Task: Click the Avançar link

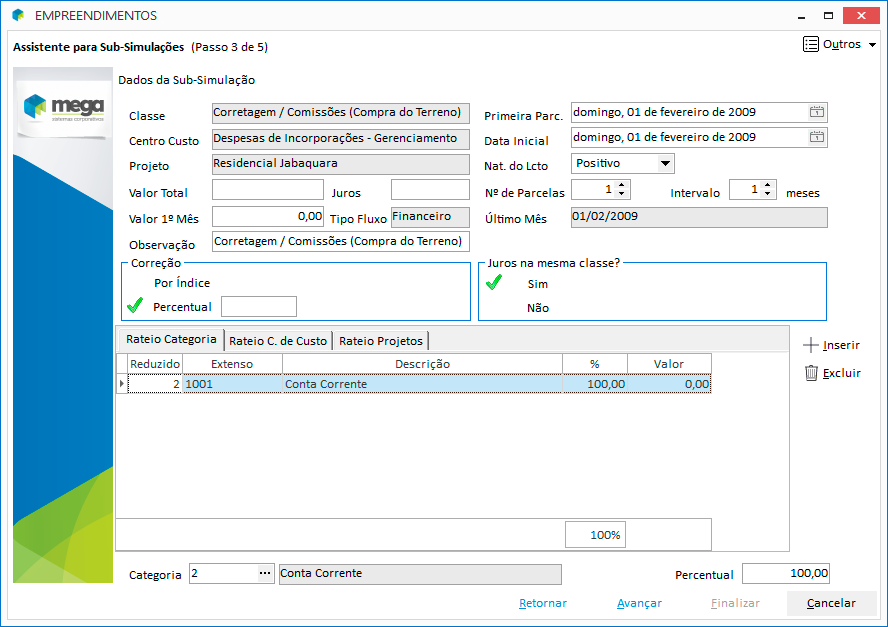Action: [639, 603]
